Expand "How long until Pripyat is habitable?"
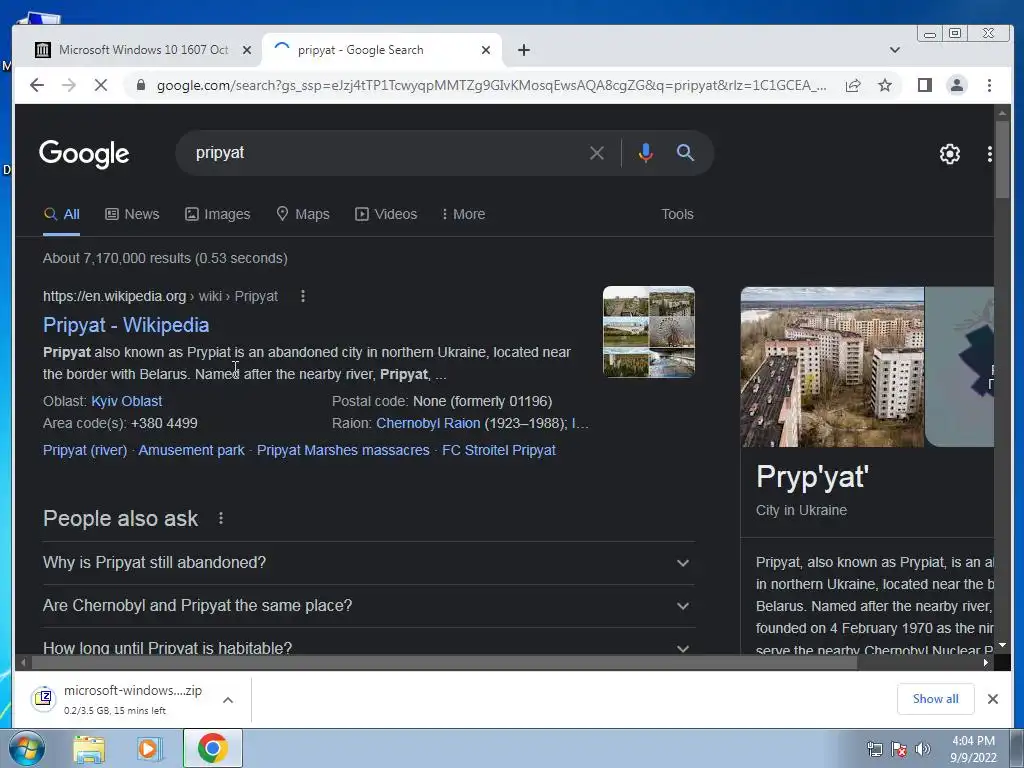 point(368,643)
